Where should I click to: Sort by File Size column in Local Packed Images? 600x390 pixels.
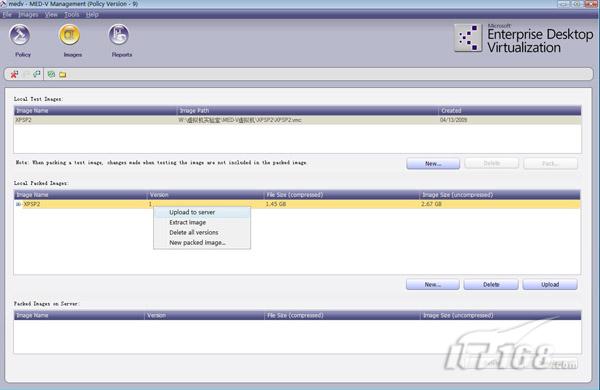click(x=341, y=195)
